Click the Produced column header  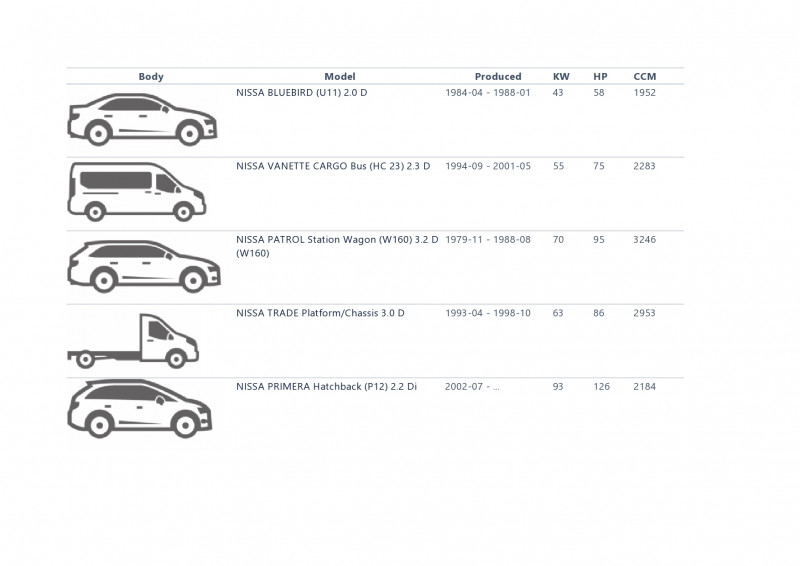tap(498, 77)
